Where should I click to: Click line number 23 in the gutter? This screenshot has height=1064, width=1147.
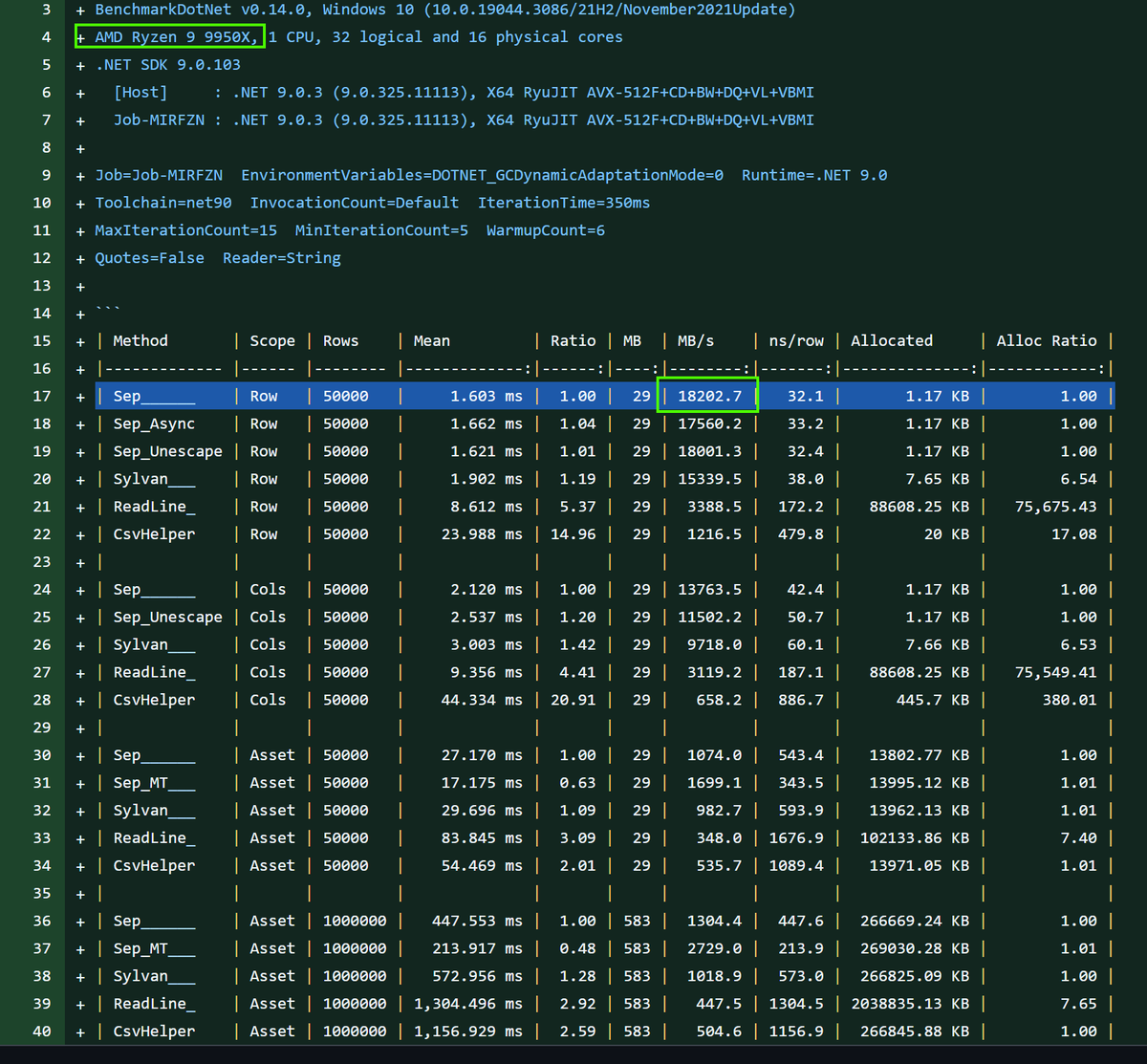coord(42,561)
